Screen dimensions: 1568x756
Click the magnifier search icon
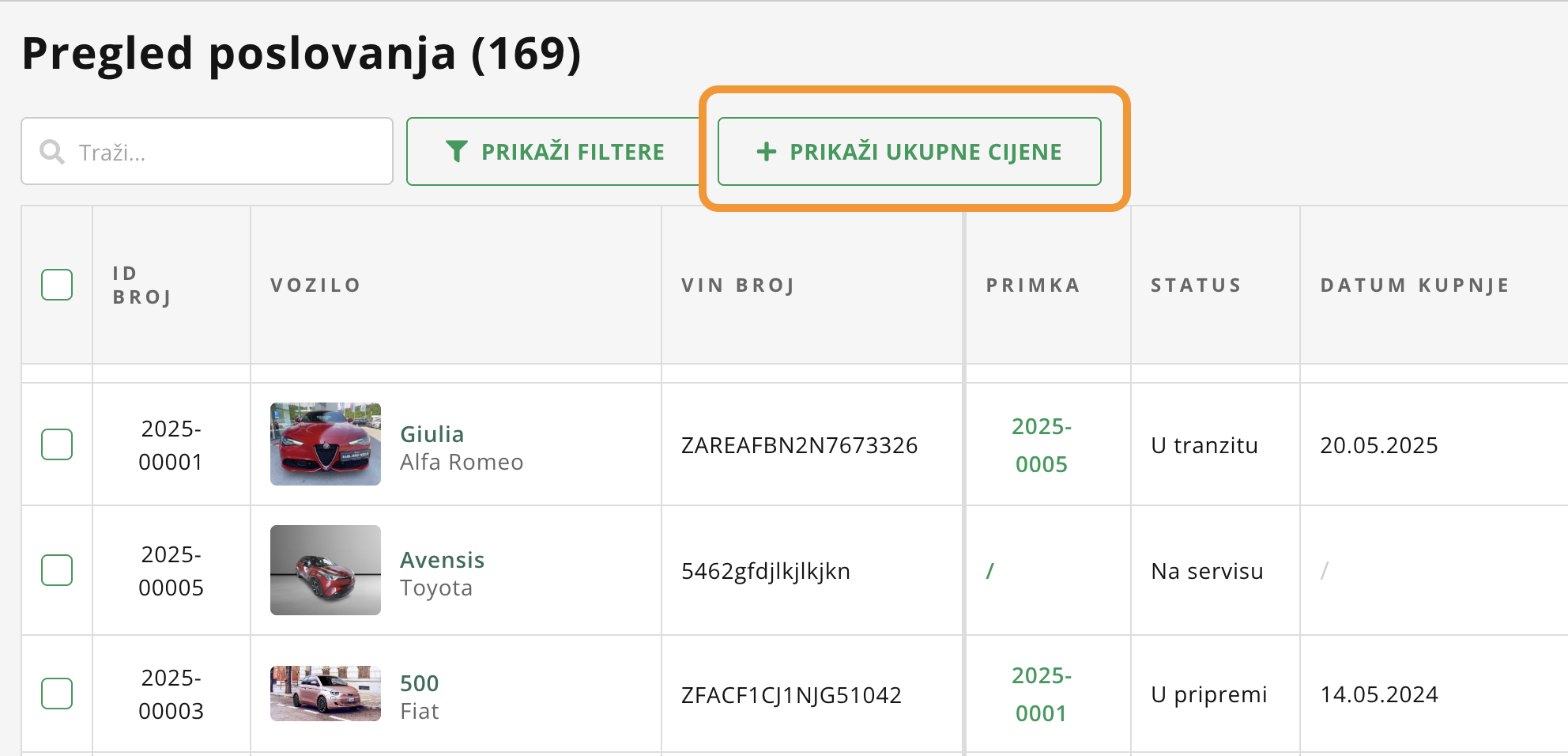pyautogui.click(x=52, y=152)
